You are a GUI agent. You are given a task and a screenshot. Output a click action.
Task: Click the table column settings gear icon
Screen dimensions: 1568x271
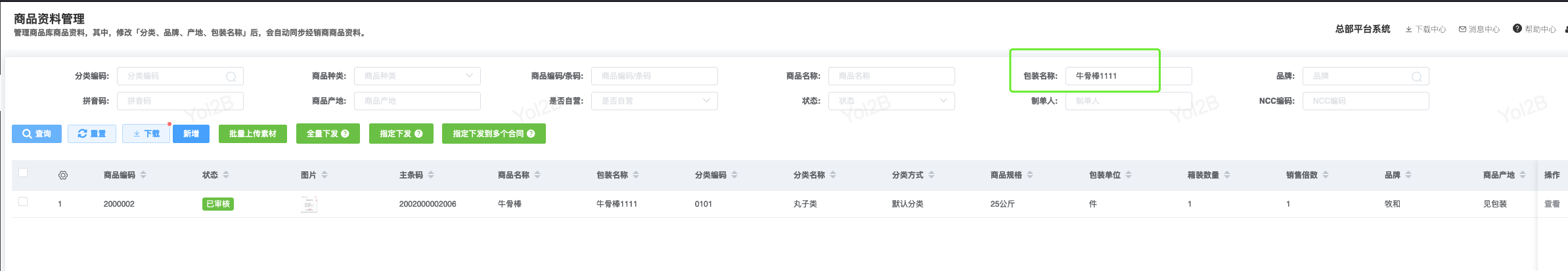tap(63, 175)
